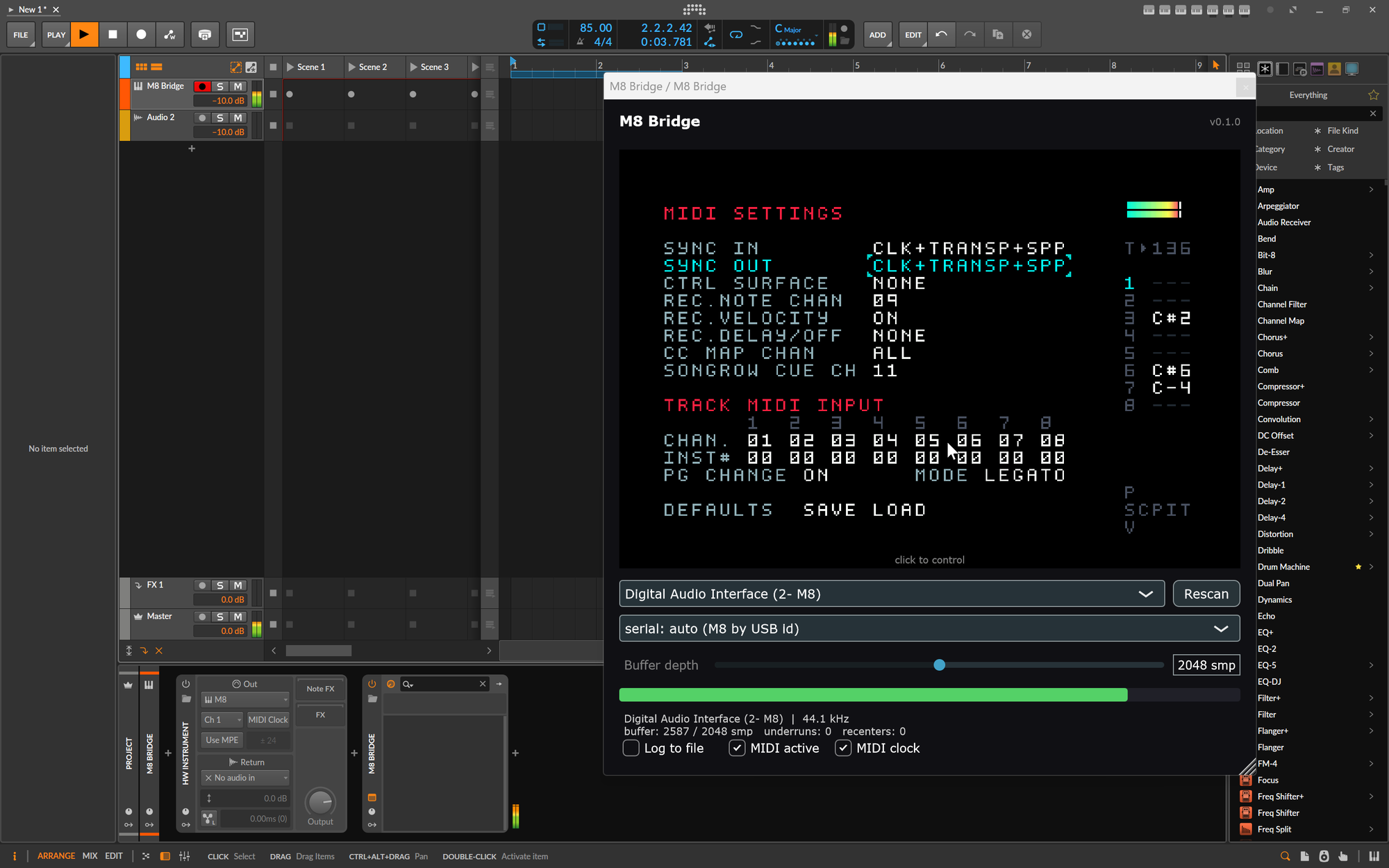Uncheck the MIDI clock checkbox

pyautogui.click(x=843, y=748)
